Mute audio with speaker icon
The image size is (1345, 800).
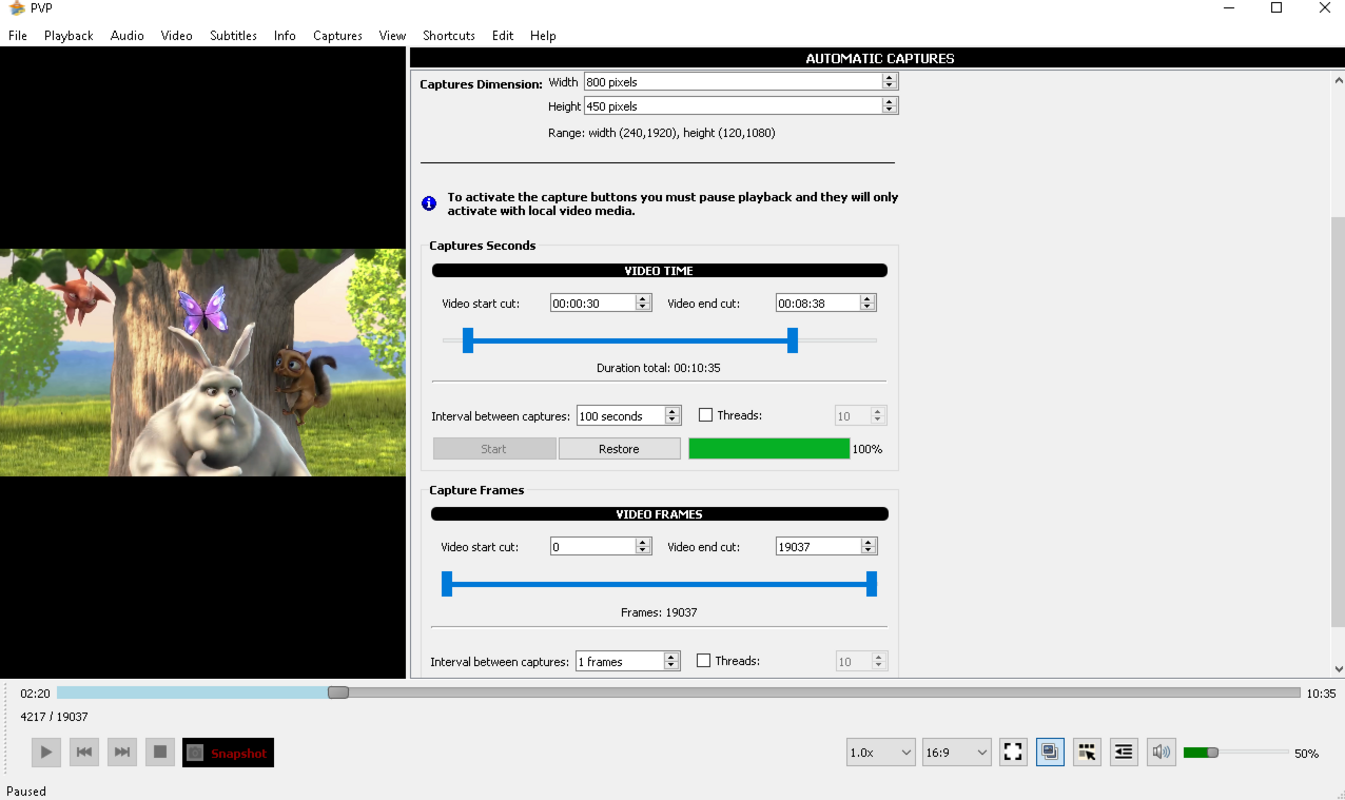tap(1161, 752)
